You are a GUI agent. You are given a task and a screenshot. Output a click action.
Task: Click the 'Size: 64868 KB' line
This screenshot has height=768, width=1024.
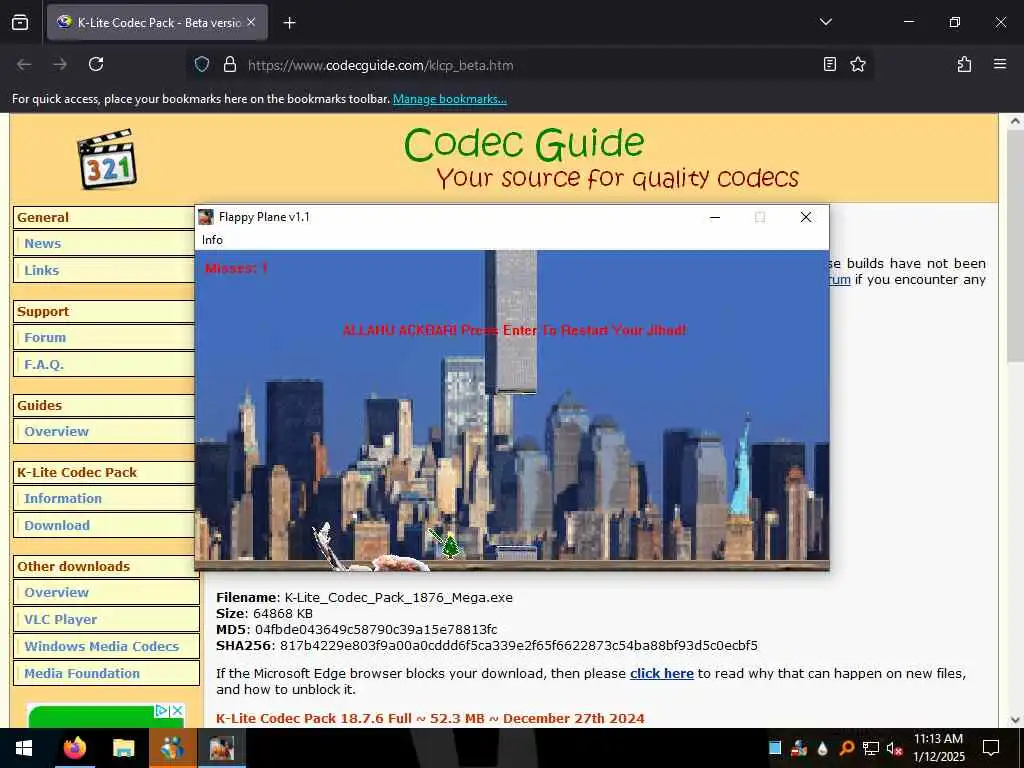(264, 614)
